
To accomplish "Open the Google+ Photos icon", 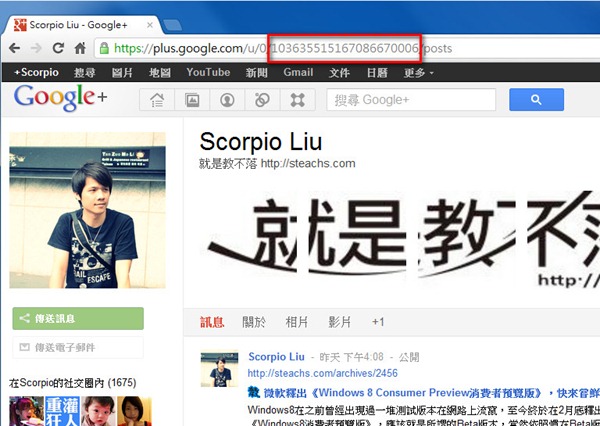I will 192,100.
